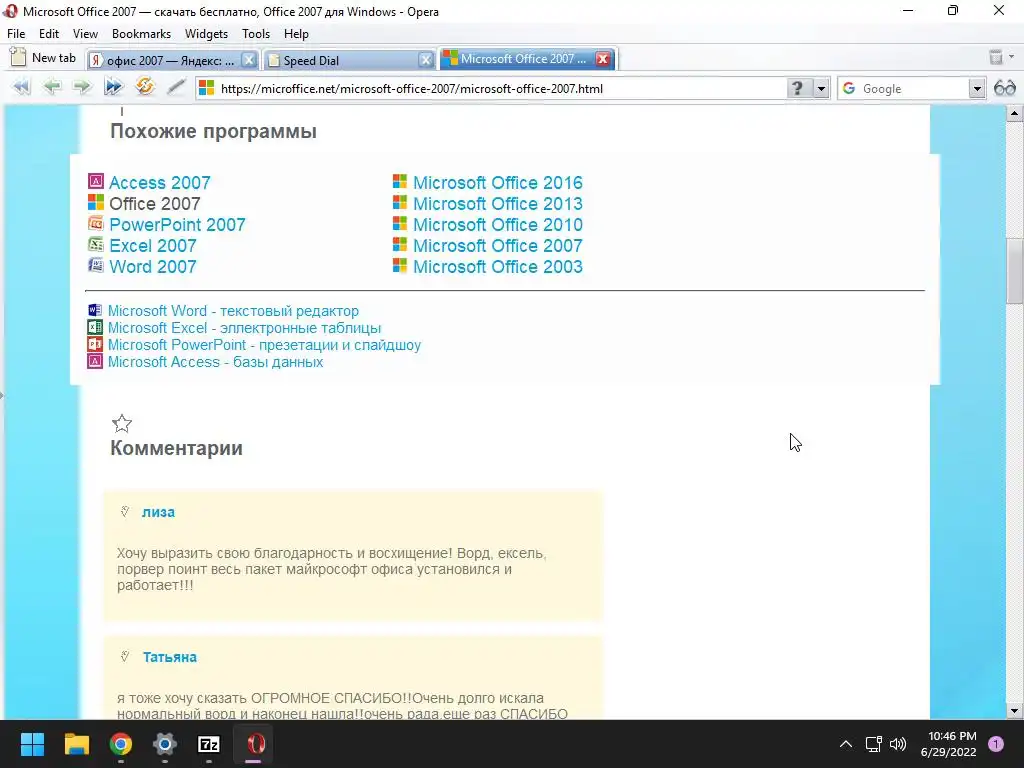The image size is (1024, 768).
Task: Expand the closed tabs dropdown arrow
Action: click(1012, 57)
